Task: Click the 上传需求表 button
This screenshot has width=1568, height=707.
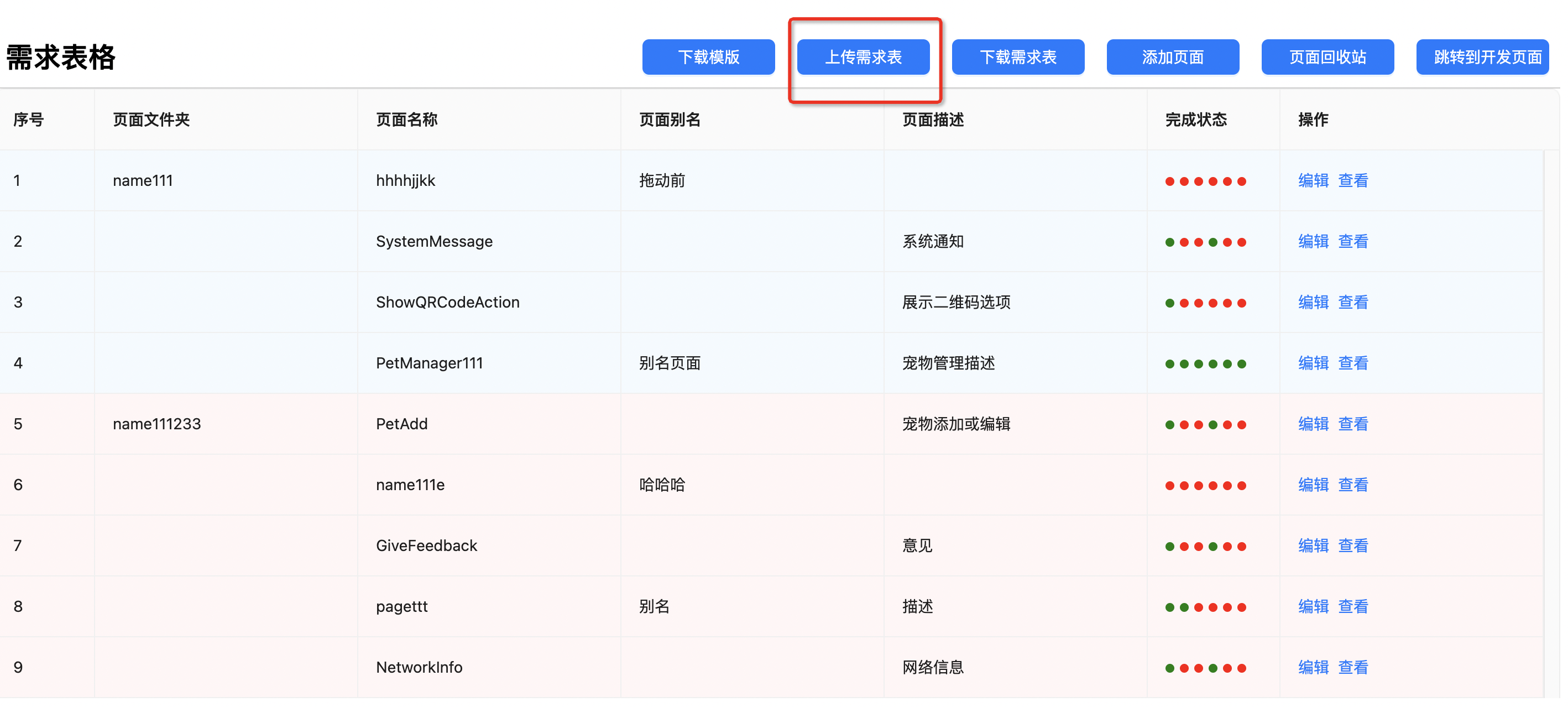Action: point(863,57)
